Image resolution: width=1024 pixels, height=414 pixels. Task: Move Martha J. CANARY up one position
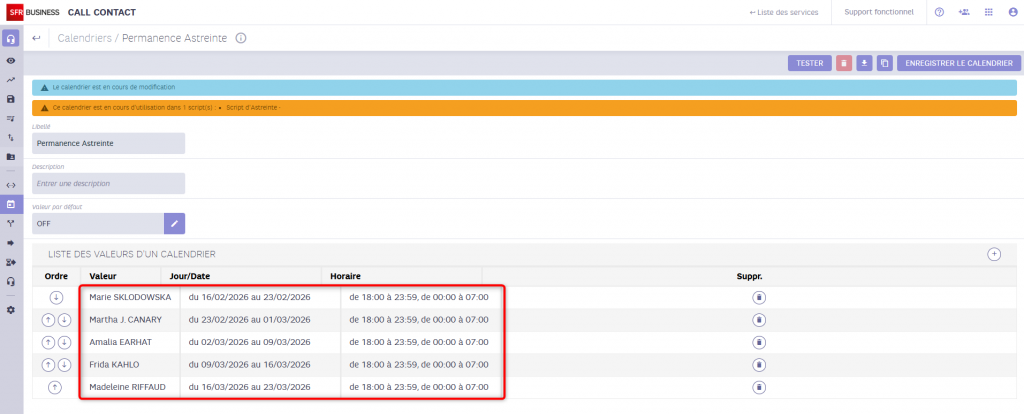coord(47,320)
